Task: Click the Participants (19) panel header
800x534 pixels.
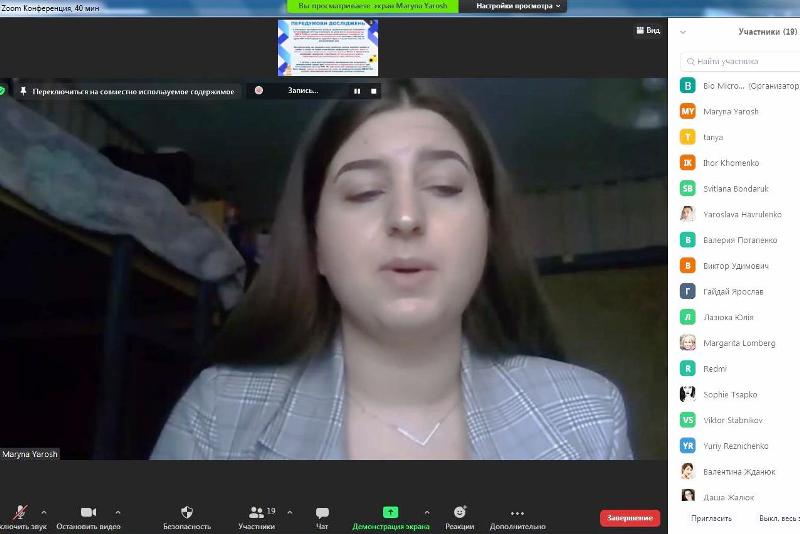Action: click(767, 32)
